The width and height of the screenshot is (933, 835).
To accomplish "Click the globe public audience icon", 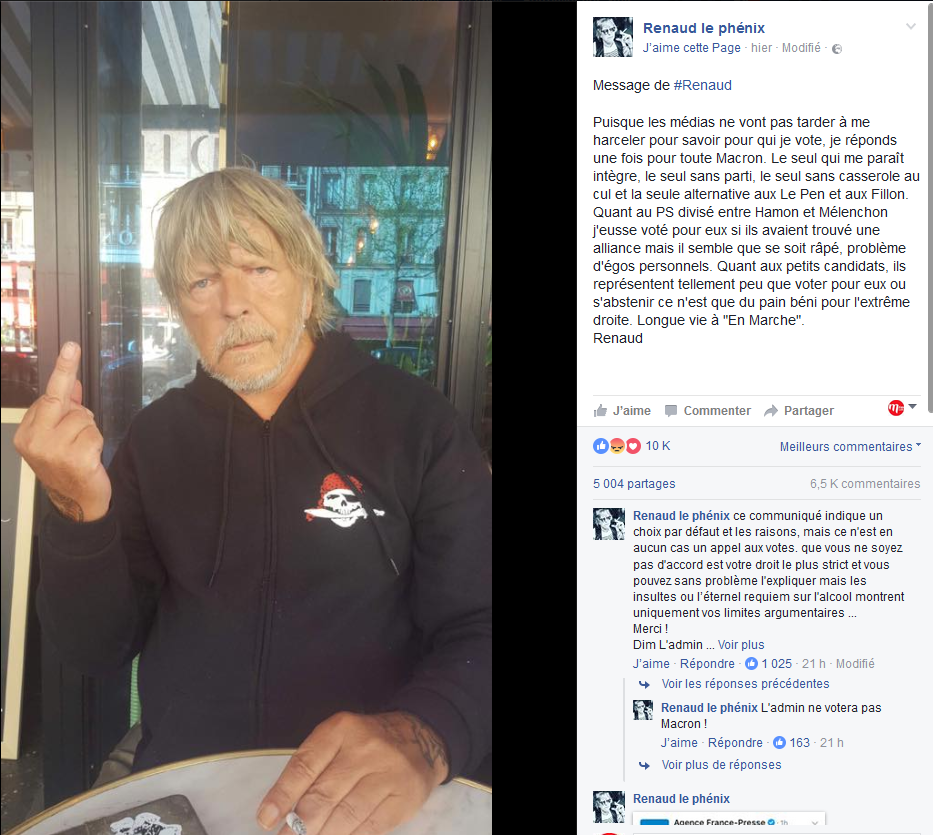I will tap(837, 49).
